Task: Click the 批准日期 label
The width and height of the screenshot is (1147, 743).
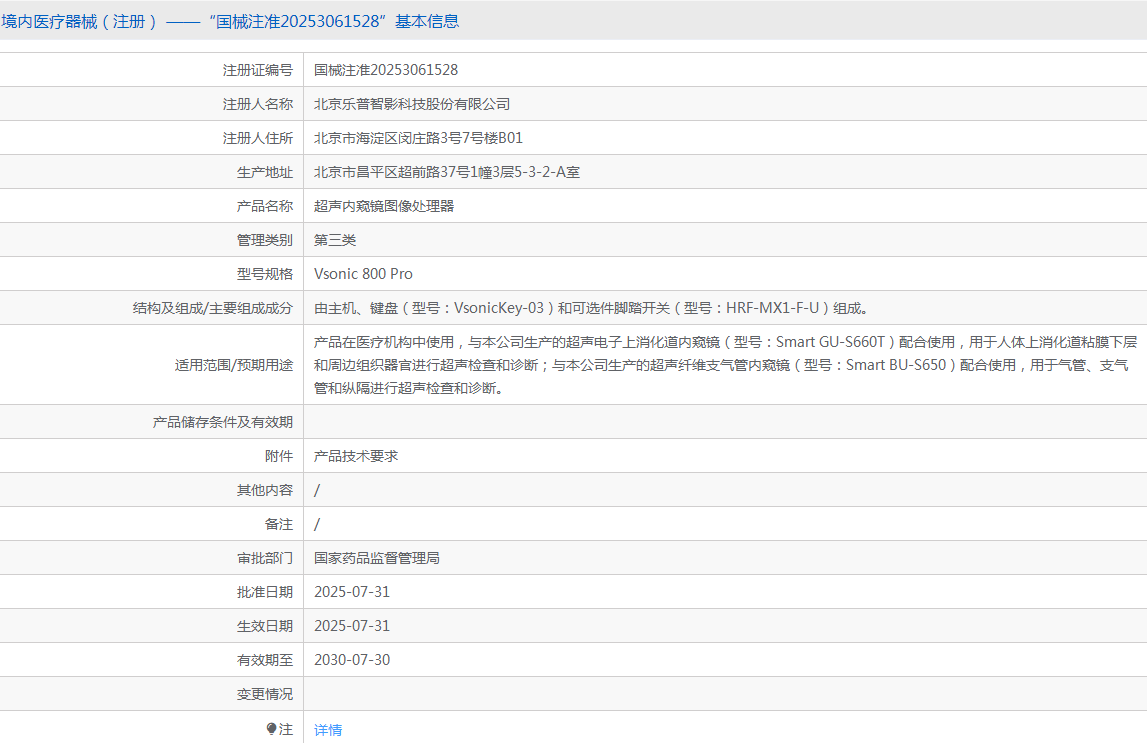Action: [x=265, y=592]
